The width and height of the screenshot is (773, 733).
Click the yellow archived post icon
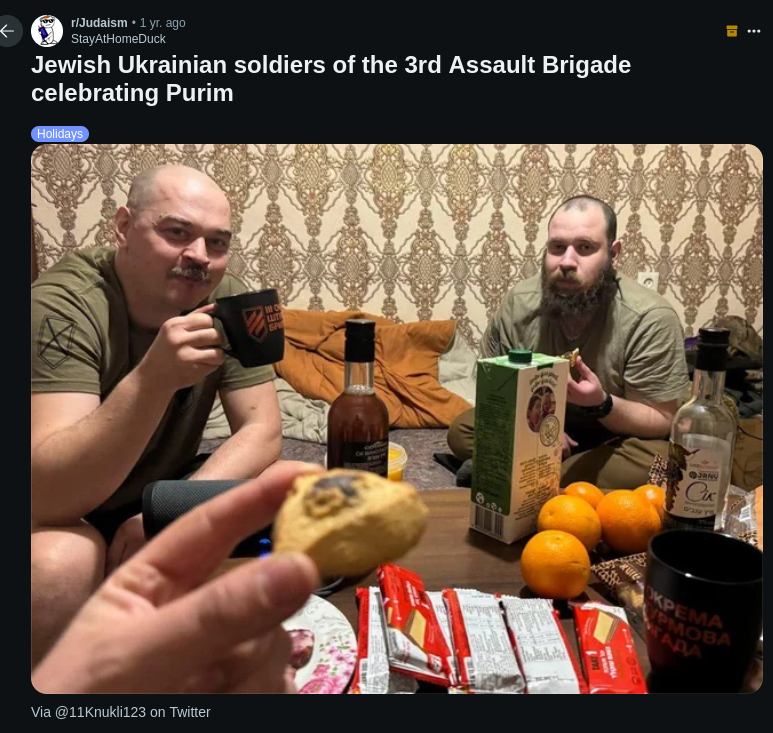[732, 31]
